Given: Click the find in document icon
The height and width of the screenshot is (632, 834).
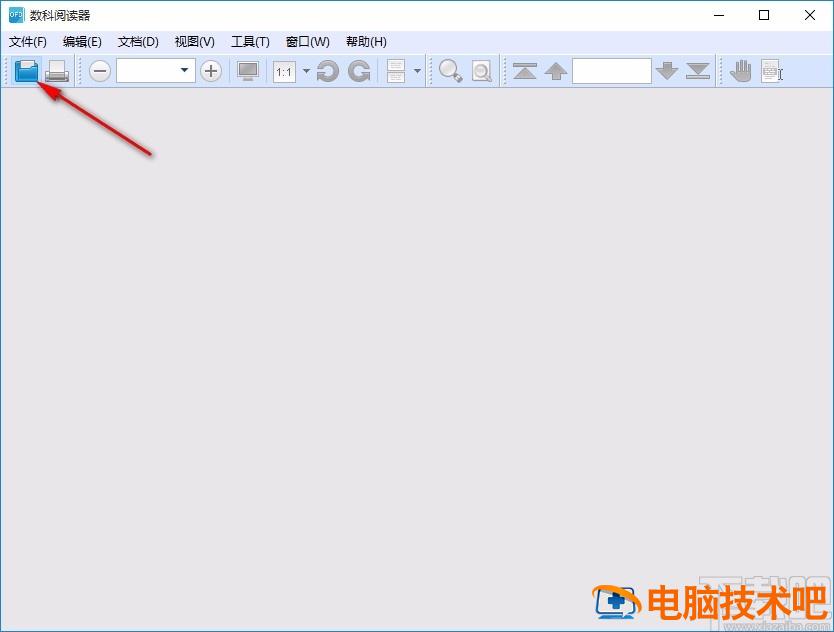Looking at the screenshot, I should click(482, 71).
